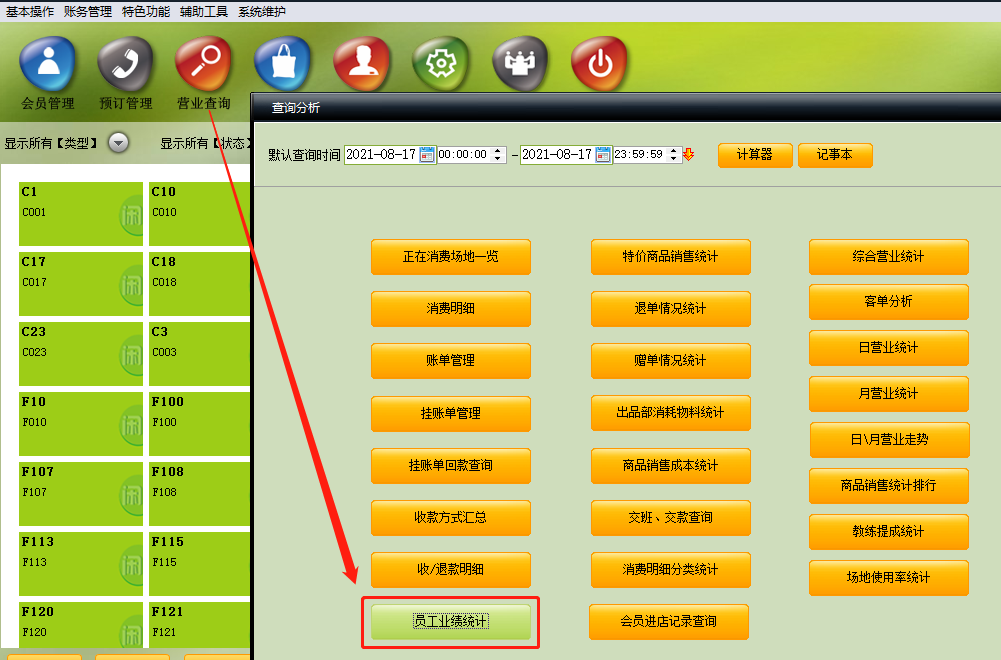Open 日营业统计 button

point(889,348)
